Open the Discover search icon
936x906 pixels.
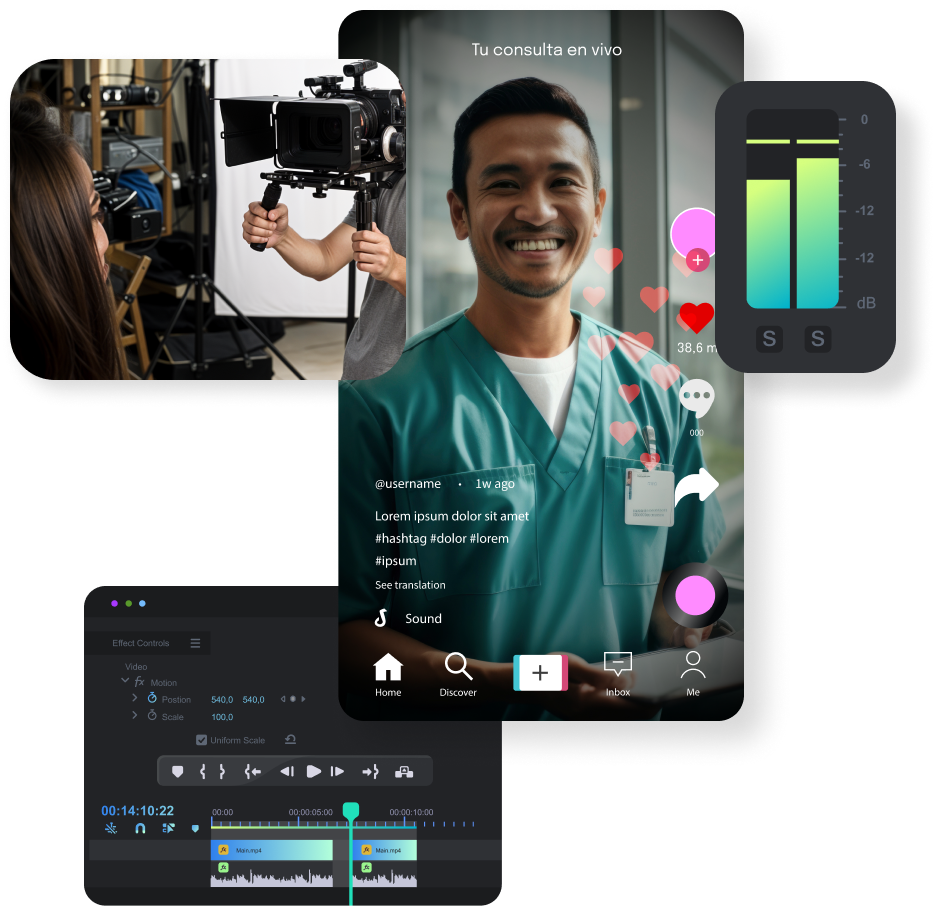[458, 667]
